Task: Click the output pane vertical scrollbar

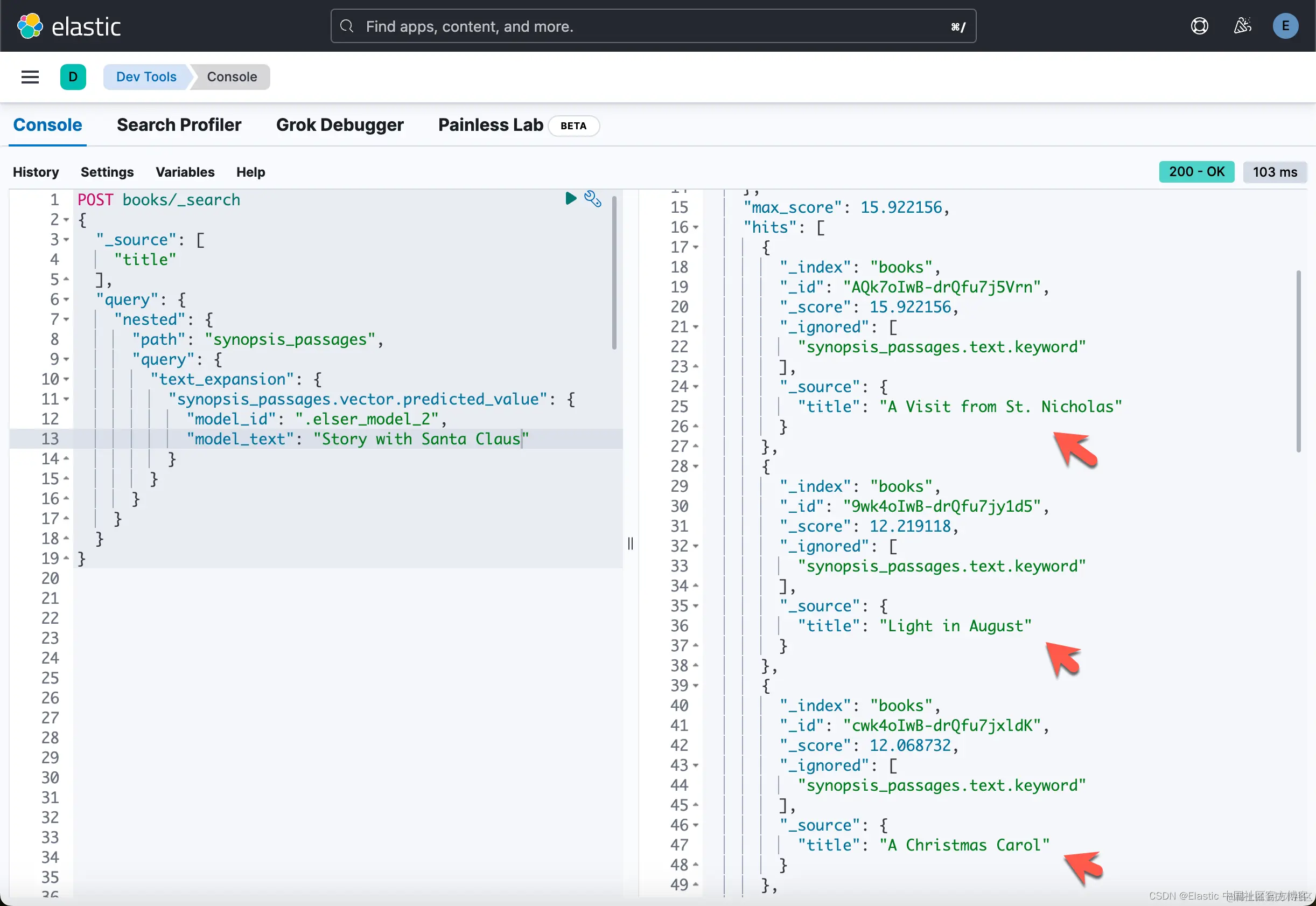Action: (x=1298, y=361)
